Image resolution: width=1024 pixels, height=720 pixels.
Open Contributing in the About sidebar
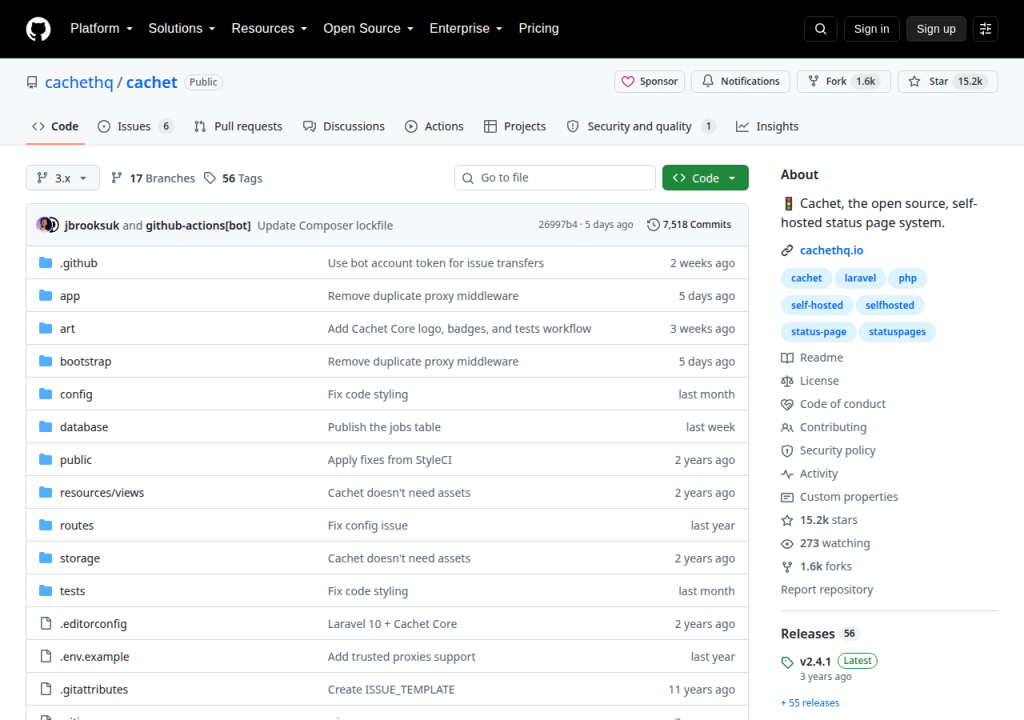pyautogui.click(x=824, y=427)
